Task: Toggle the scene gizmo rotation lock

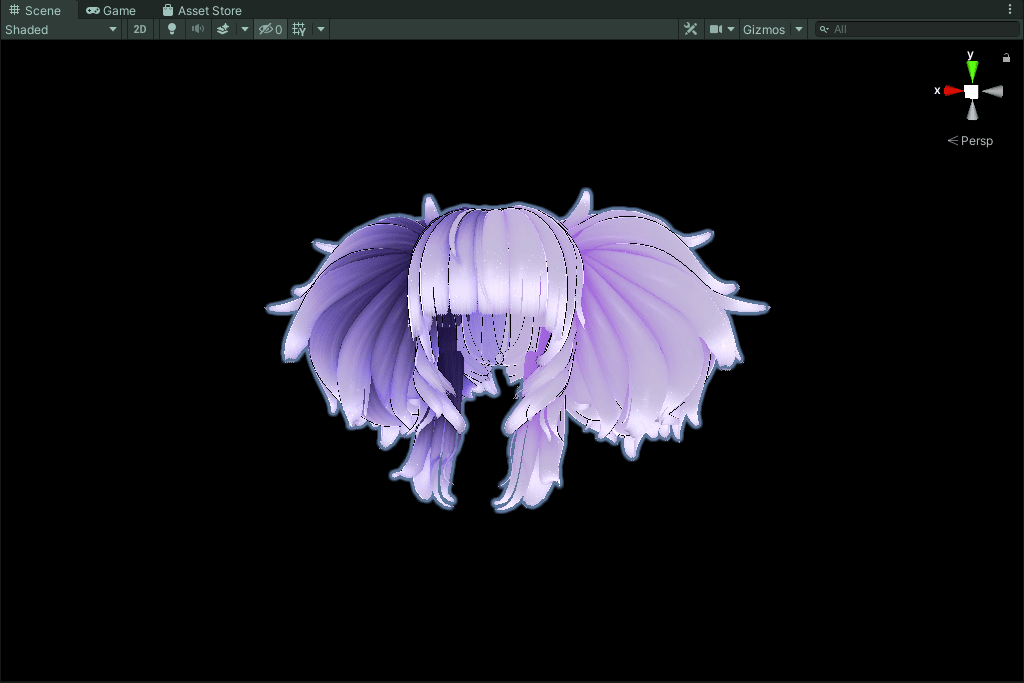Action: (1006, 58)
